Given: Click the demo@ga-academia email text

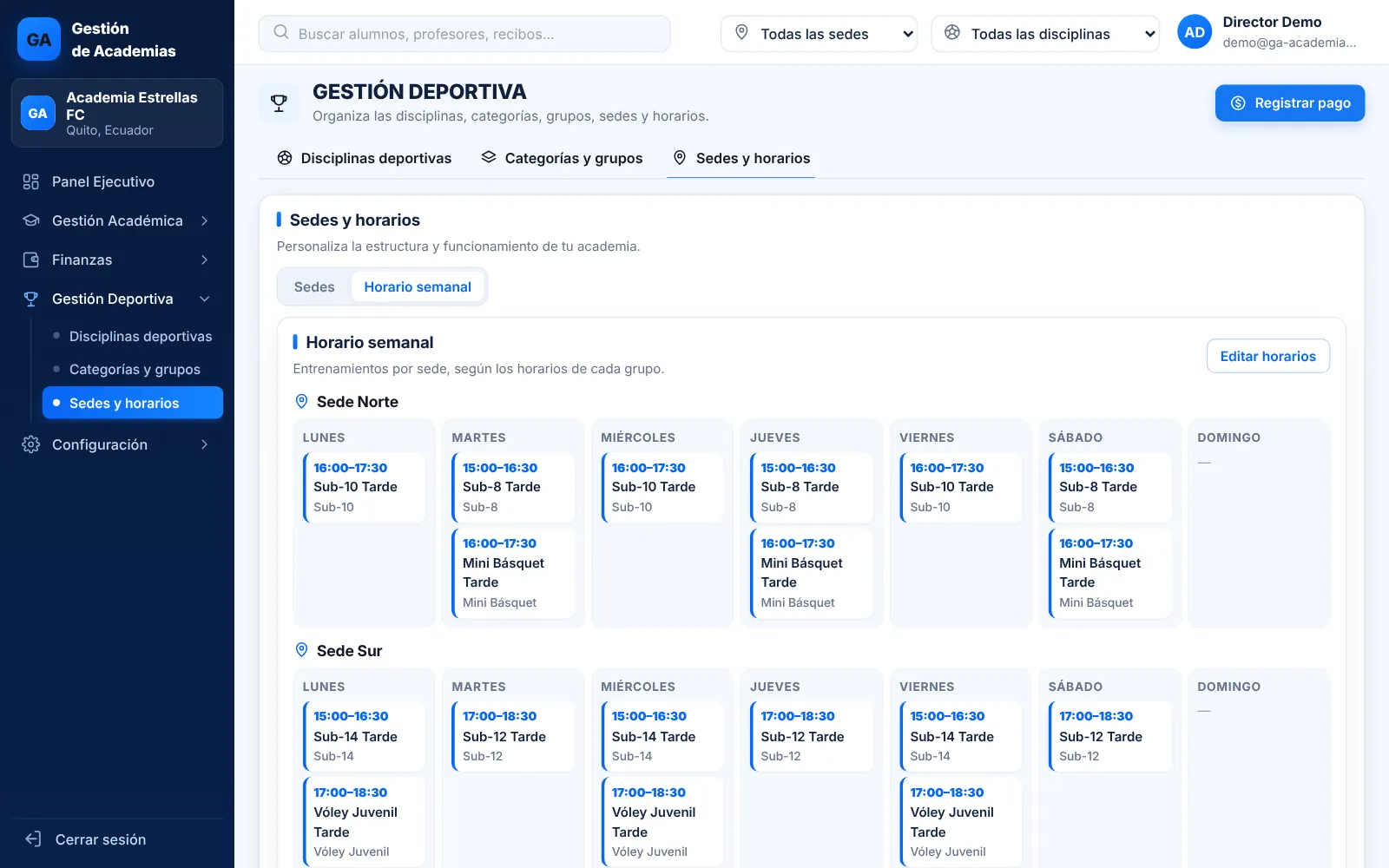Looking at the screenshot, I should point(1289,43).
